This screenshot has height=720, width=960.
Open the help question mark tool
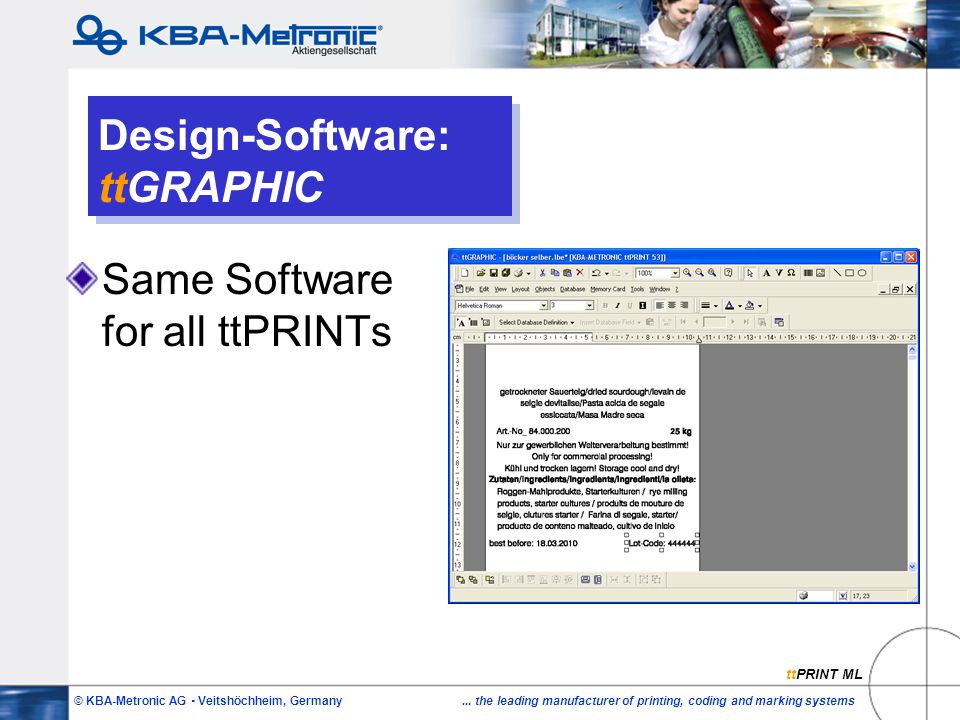coord(728,273)
